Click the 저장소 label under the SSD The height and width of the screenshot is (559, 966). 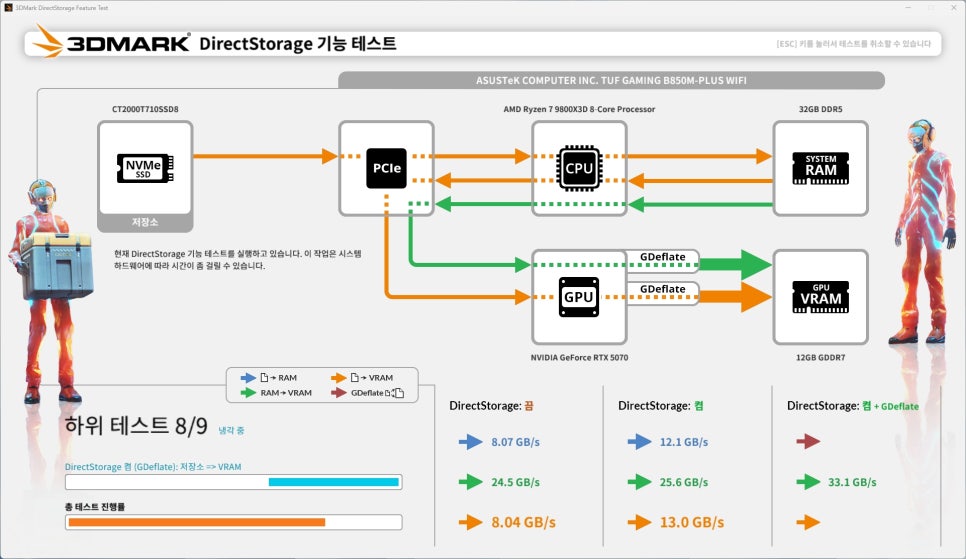145,222
